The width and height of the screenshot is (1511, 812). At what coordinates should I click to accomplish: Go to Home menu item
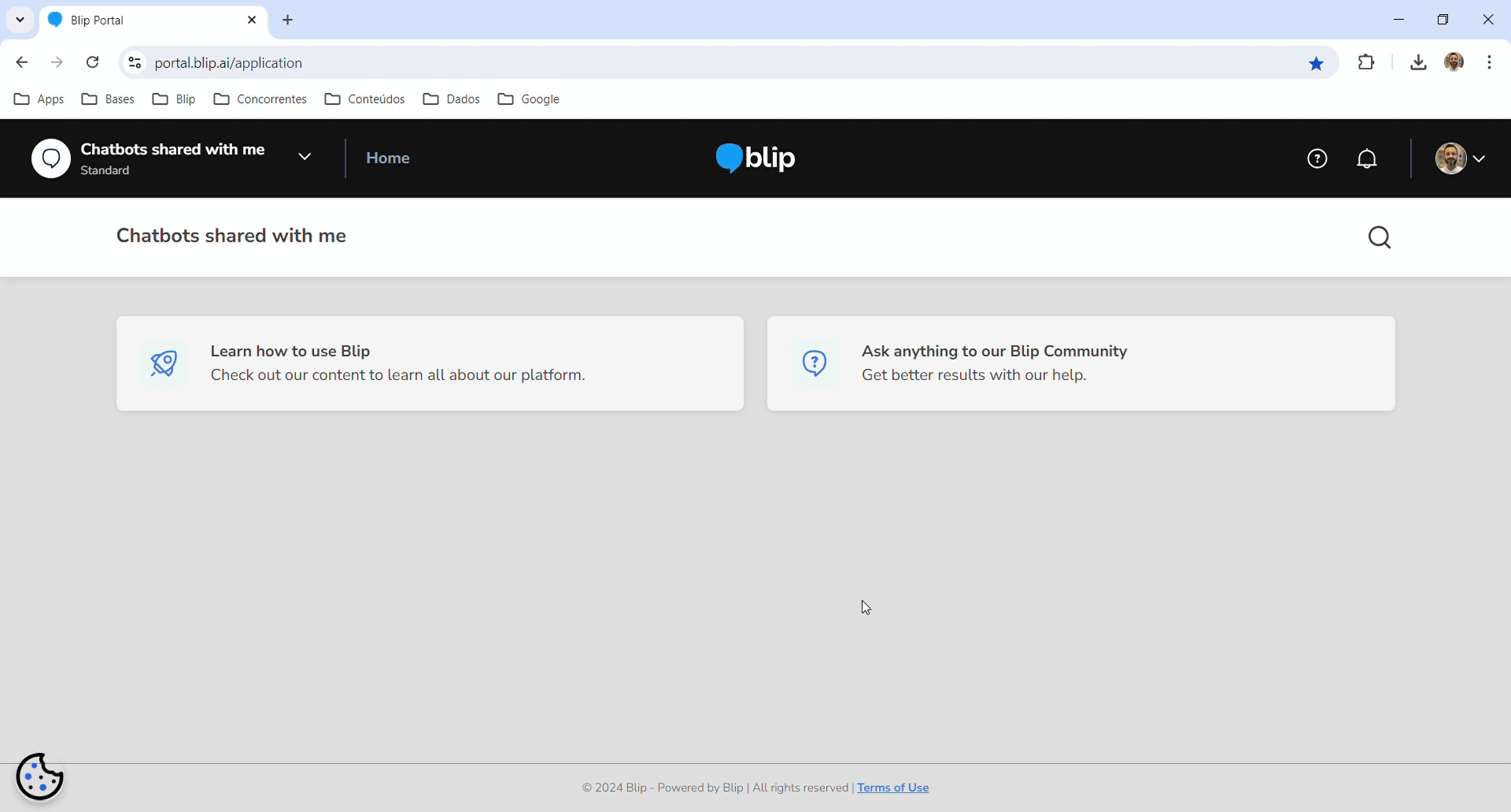pyautogui.click(x=388, y=158)
